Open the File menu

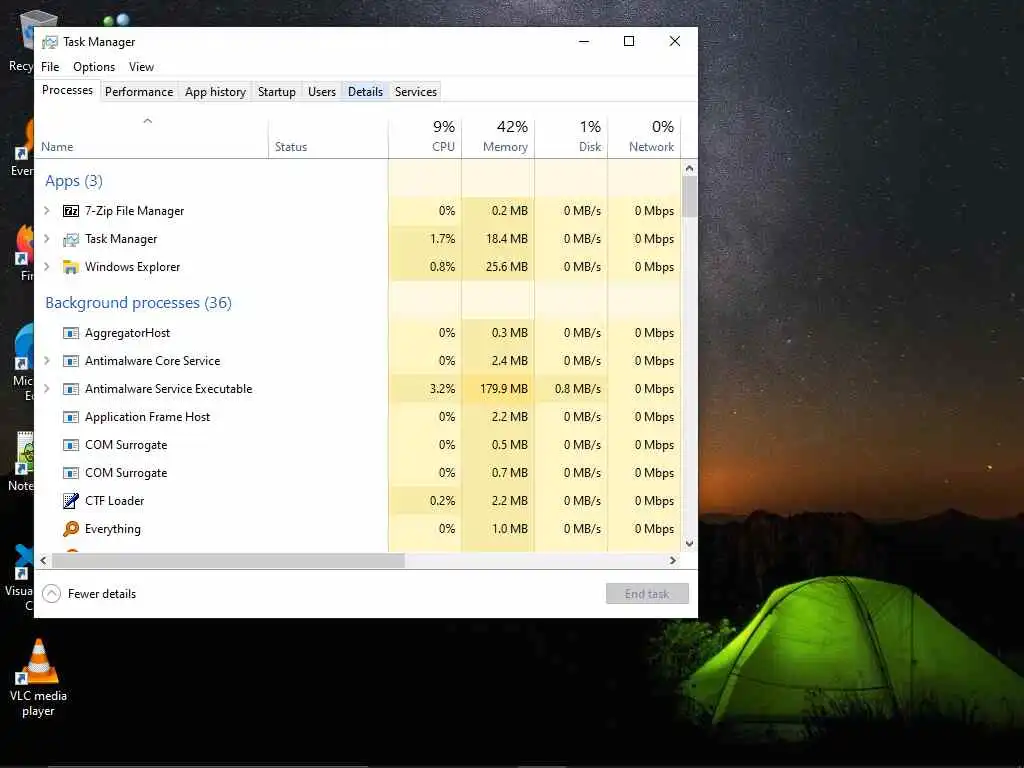pos(50,67)
